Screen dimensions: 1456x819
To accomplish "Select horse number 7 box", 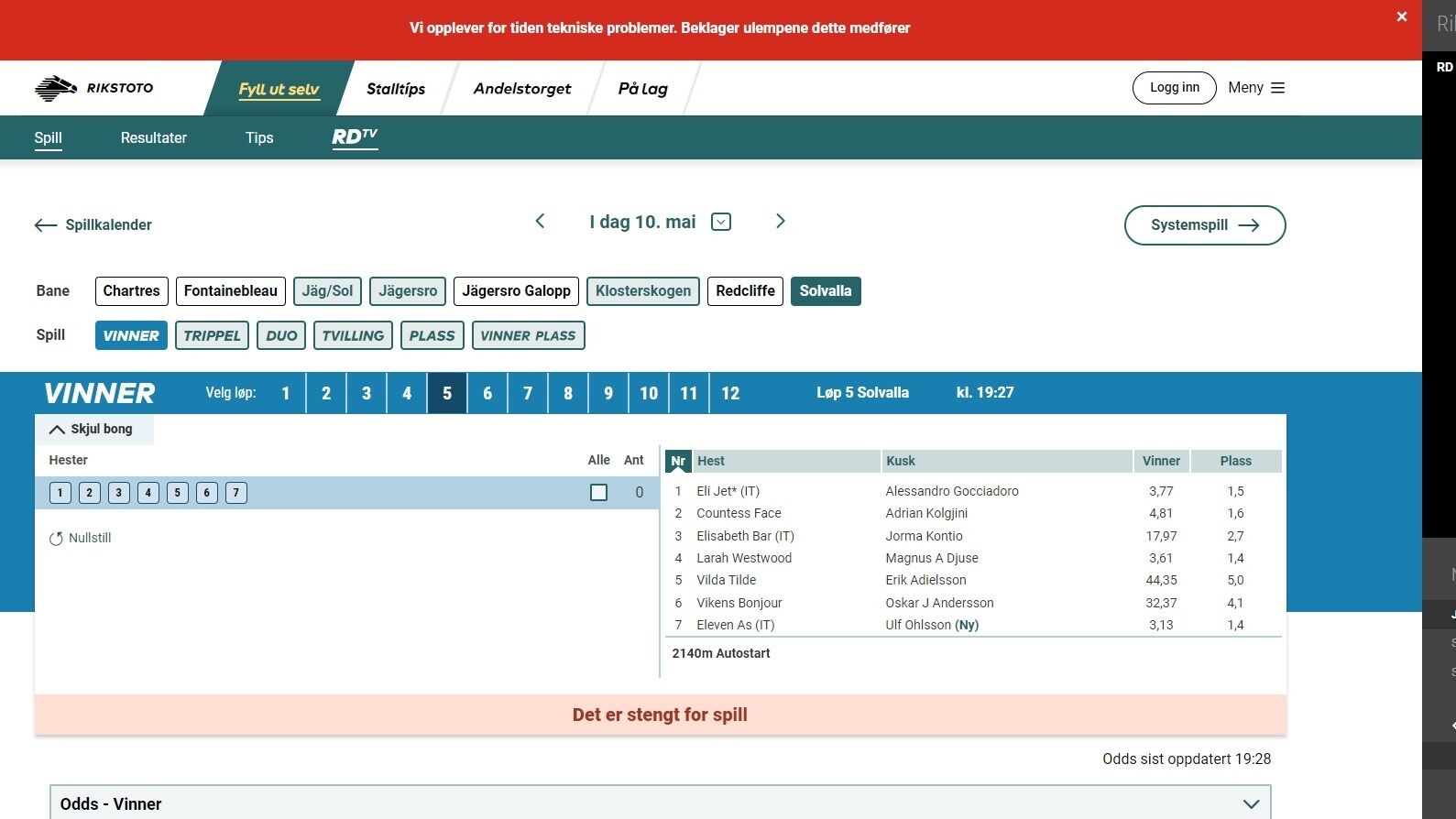I will 235,493.
